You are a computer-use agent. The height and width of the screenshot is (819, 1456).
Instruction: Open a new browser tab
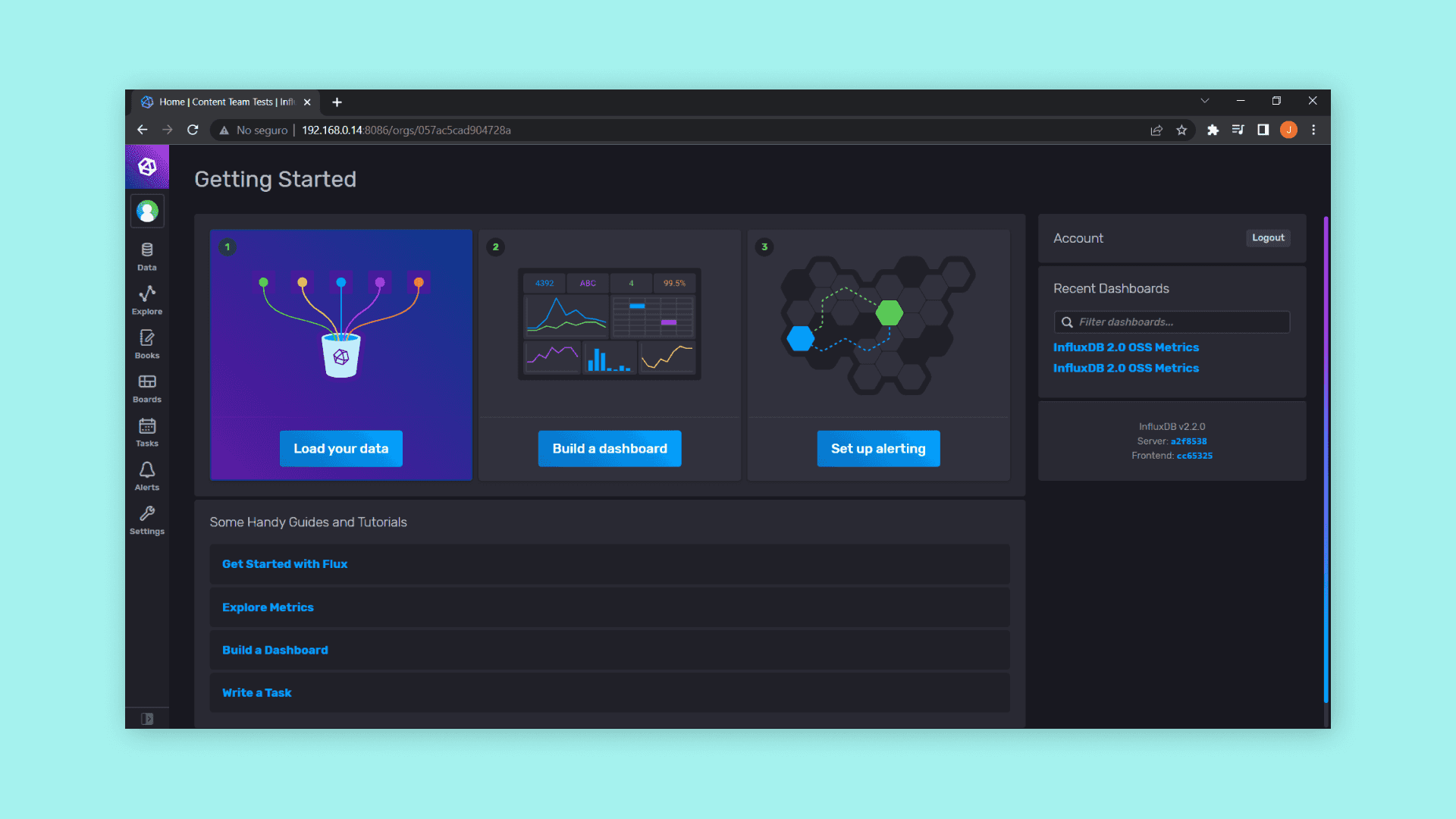coord(337,102)
